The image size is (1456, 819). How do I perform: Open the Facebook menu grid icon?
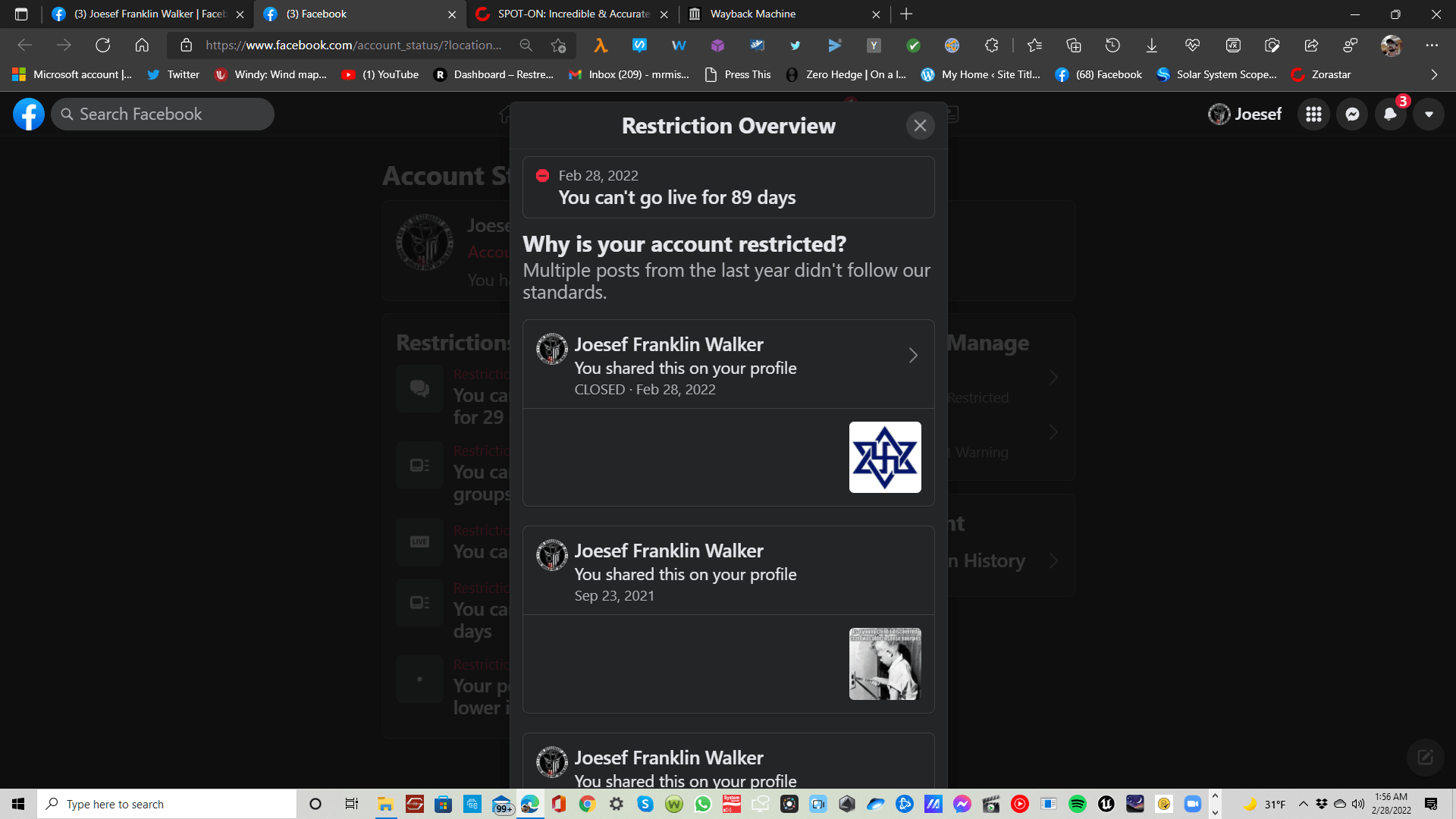pos(1314,115)
